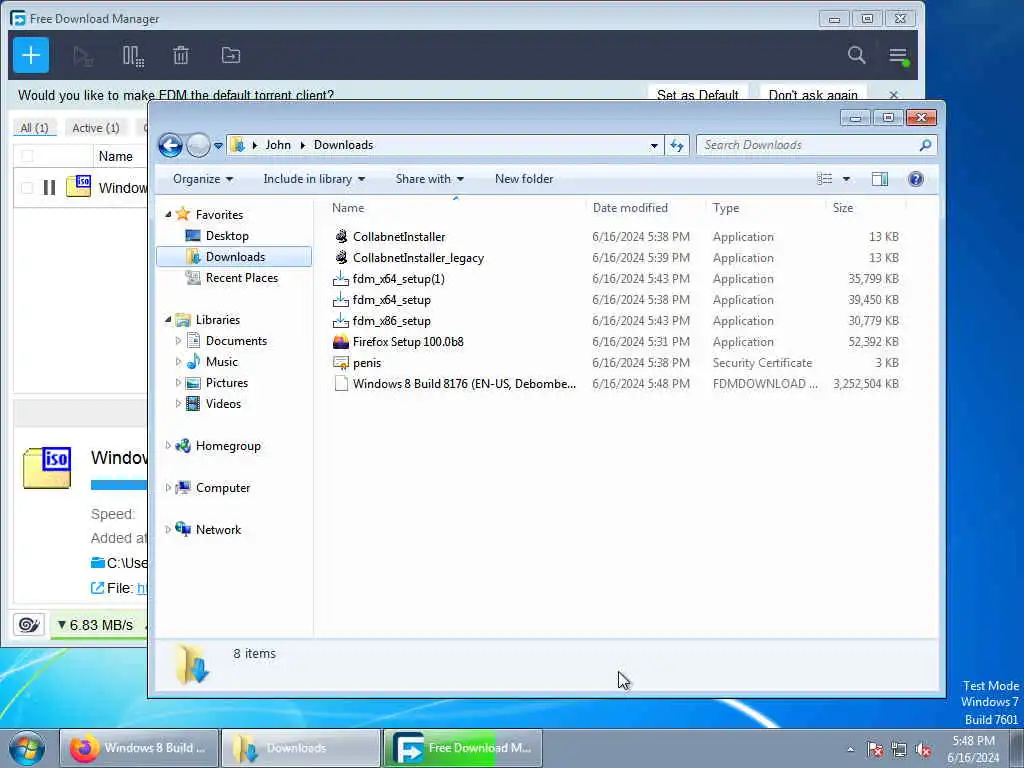Open view options dropdown arrow

tap(846, 179)
